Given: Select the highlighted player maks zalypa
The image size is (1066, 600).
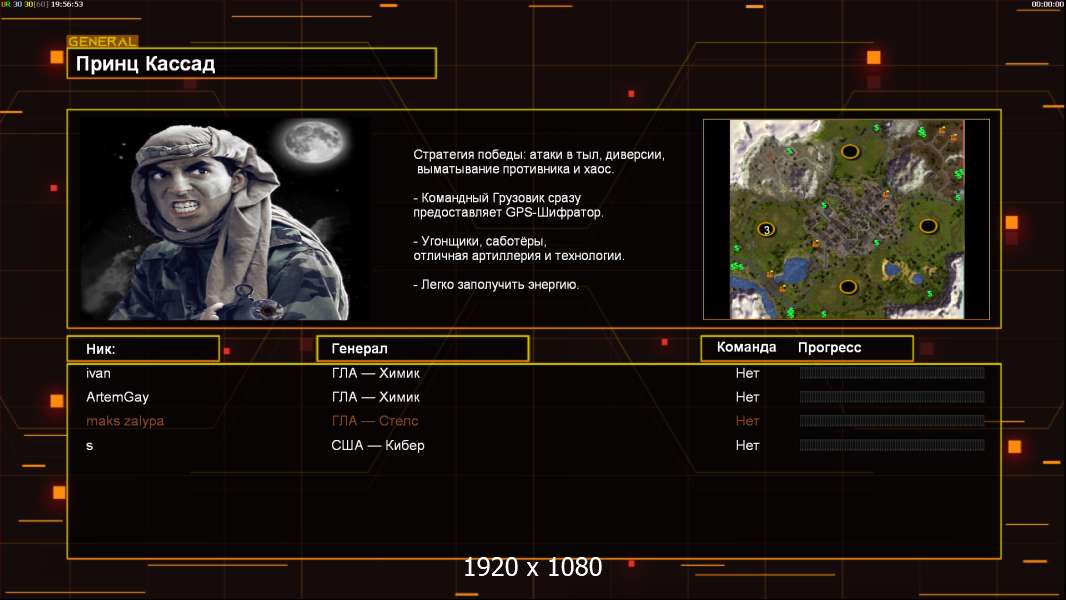Looking at the screenshot, I should tap(125, 421).
